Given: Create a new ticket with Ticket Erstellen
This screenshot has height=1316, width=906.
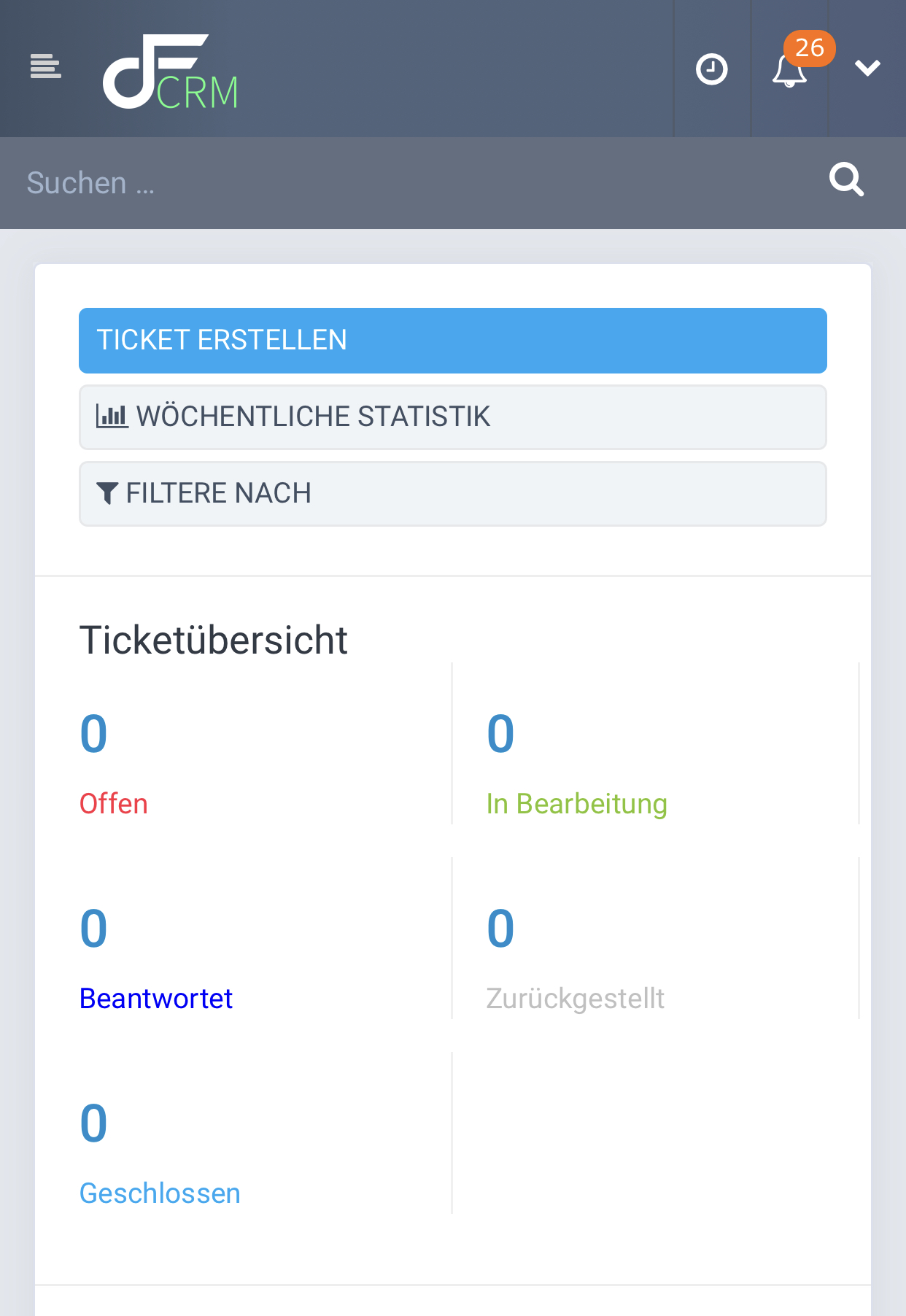Looking at the screenshot, I should point(453,341).
